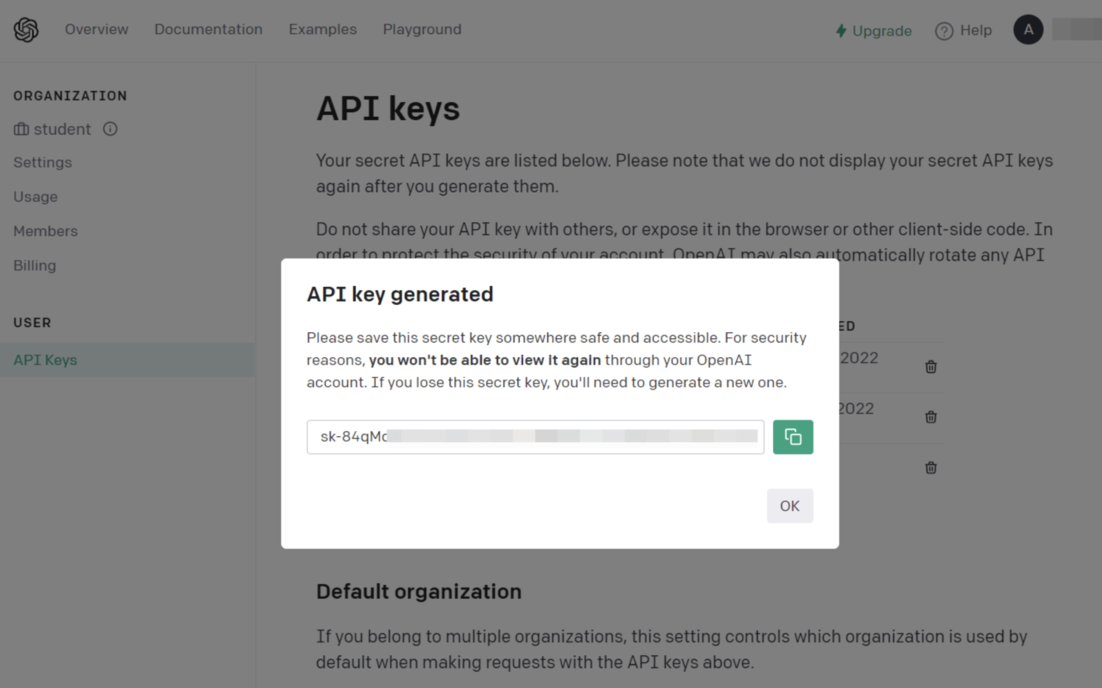Click the bottom trash icon in key list

930,467
